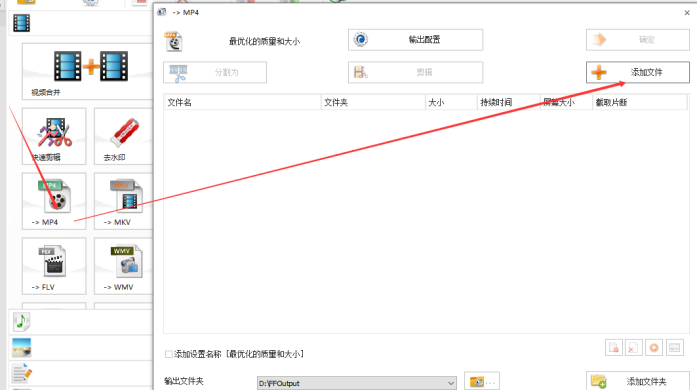
Task: Open the 去水印 watermark removal tool
Action: pos(123,136)
